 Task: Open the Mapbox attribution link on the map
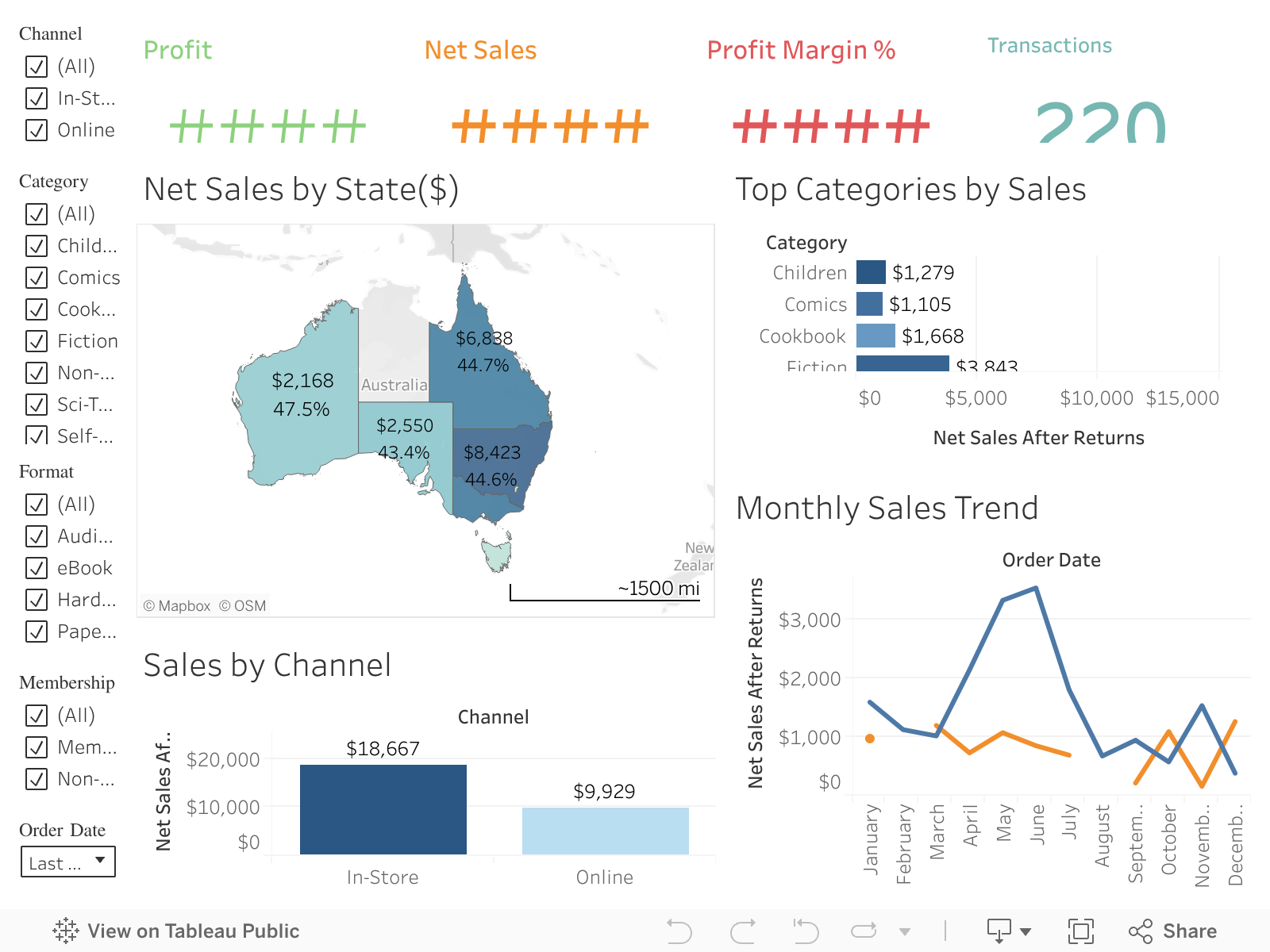pyautogui.click(x=177, y=606)
